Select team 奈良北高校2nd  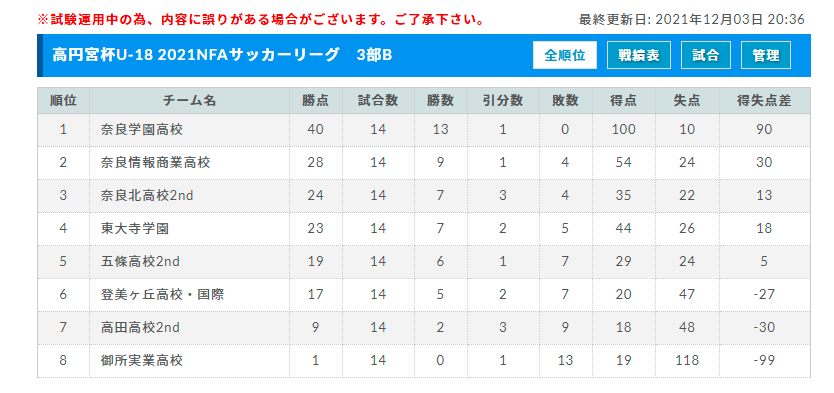click(147, 196)
